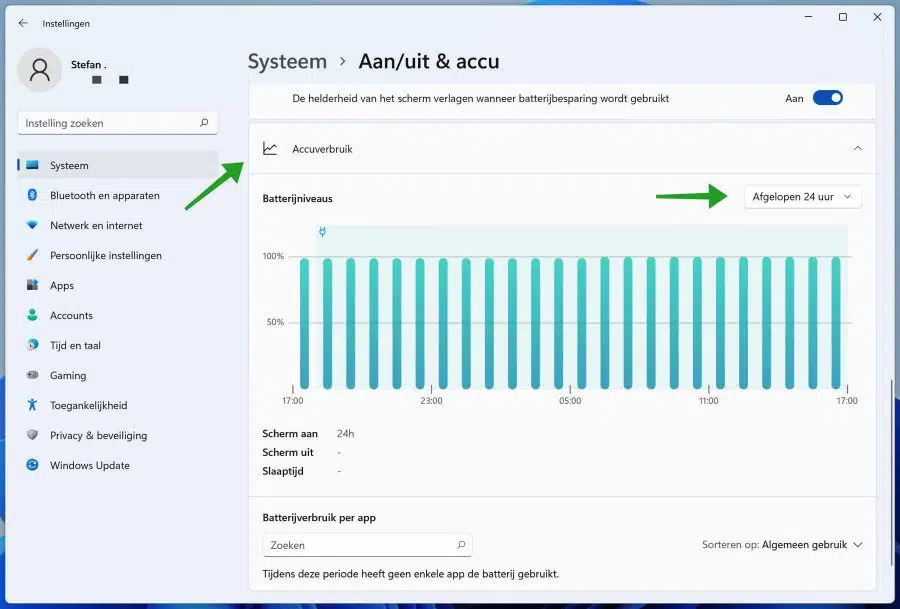Select the Apps icon in sidebar
This screenshot has width=900, height=609.
coord(32,285)
